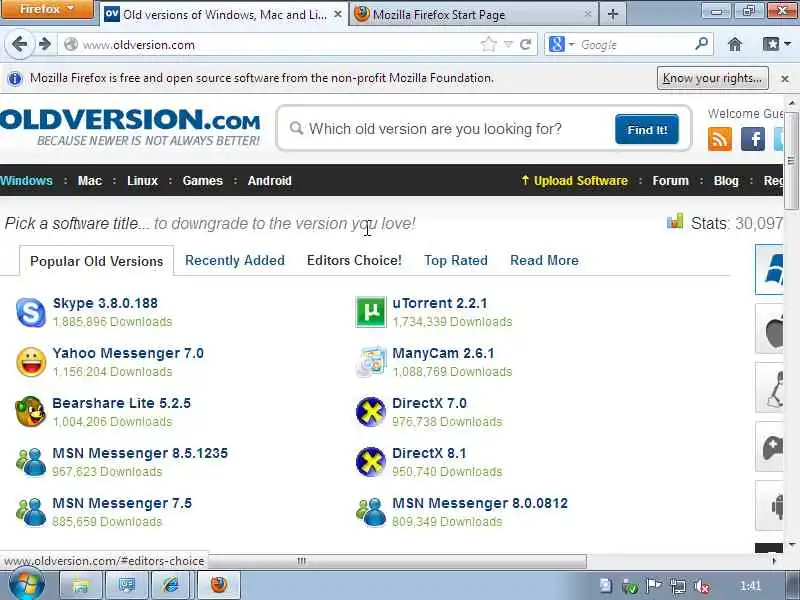Screen dimensions: 800x600
Task: Open the uTorrent 2.2.1 link
Action: coord(439,303)
